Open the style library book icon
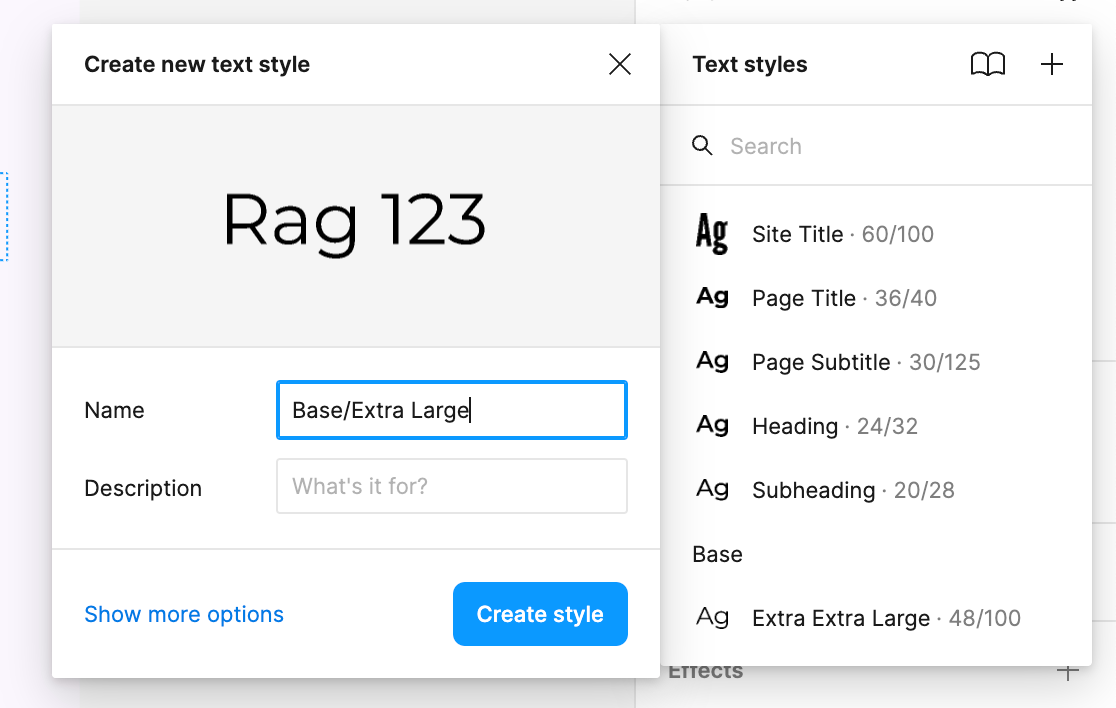Screen dimensions: 1116x708 (x=989, y=64)
